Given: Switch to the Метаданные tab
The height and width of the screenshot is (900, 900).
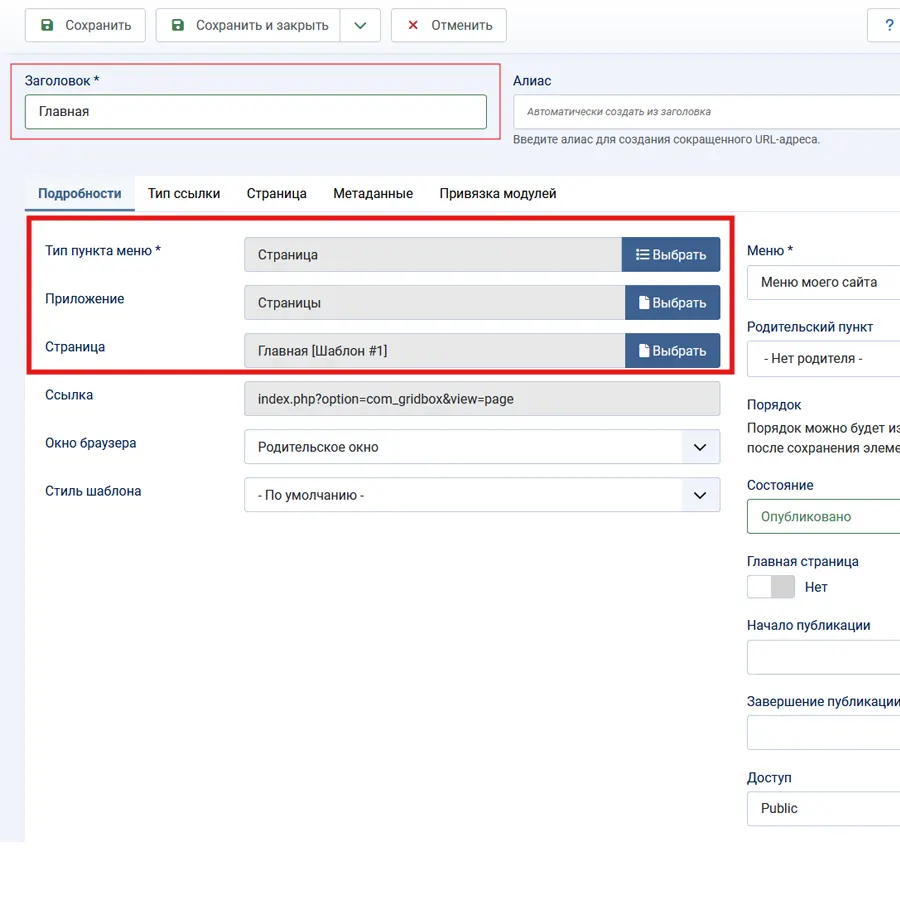Looking at the screenshot, I should [x=373, y=194].
